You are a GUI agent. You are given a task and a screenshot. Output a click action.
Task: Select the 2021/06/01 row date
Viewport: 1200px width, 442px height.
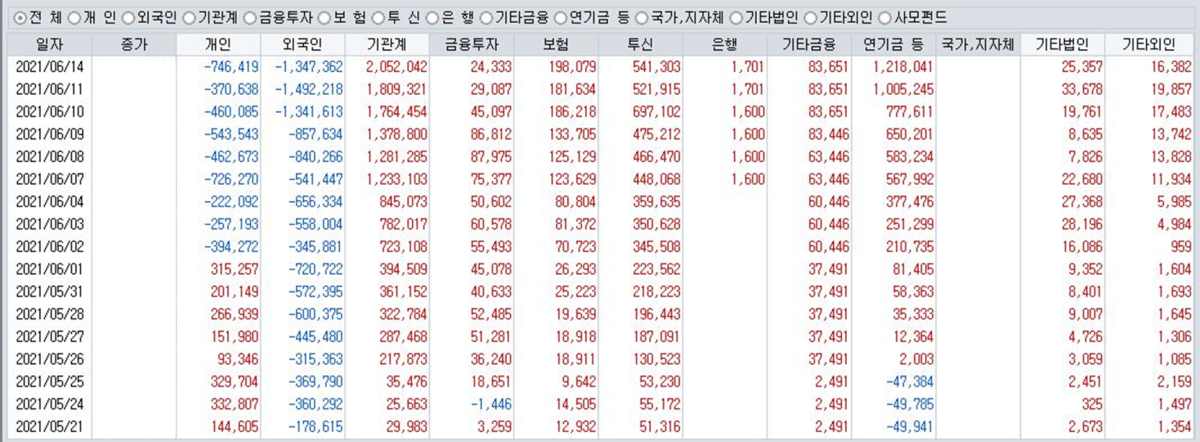click(48, 270)
